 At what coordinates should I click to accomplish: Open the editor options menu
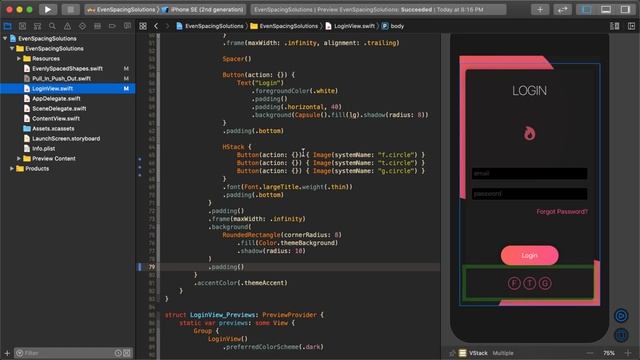coord(614,26)
